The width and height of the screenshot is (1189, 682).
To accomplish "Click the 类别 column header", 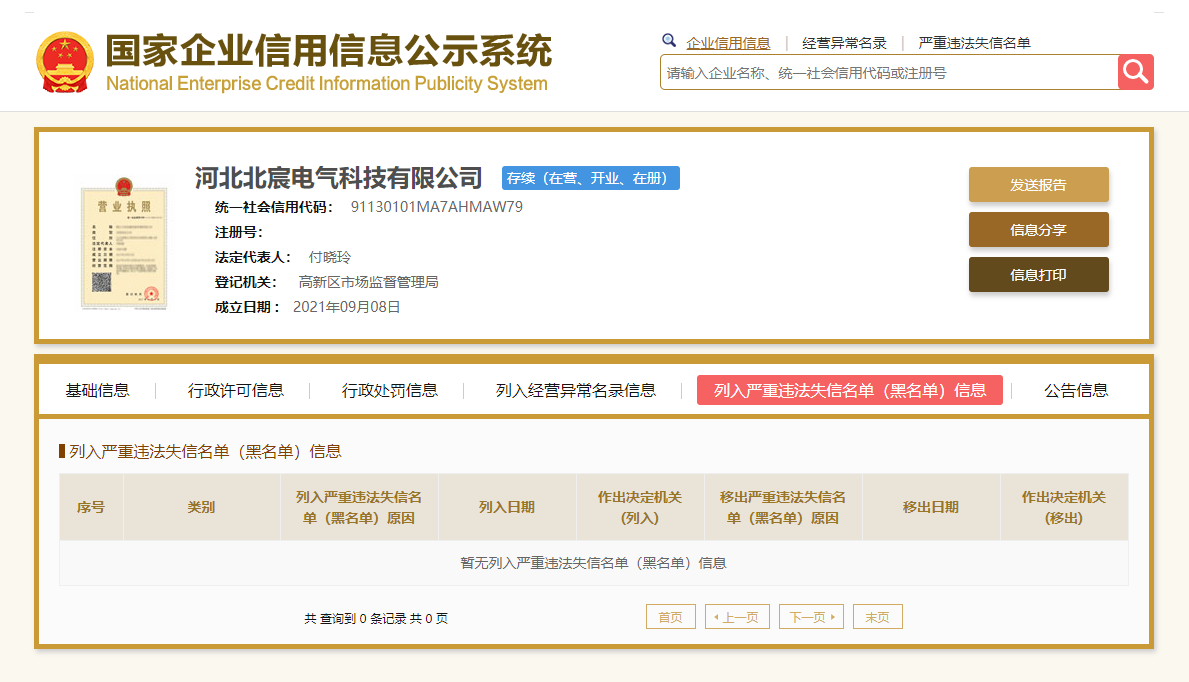I will point(202,507).
